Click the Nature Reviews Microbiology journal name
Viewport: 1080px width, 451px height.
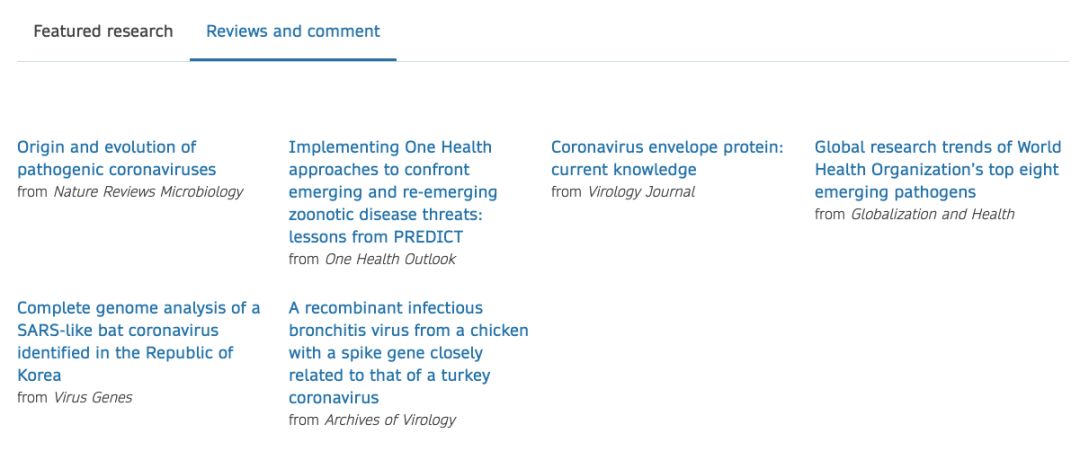click(148, 192)
